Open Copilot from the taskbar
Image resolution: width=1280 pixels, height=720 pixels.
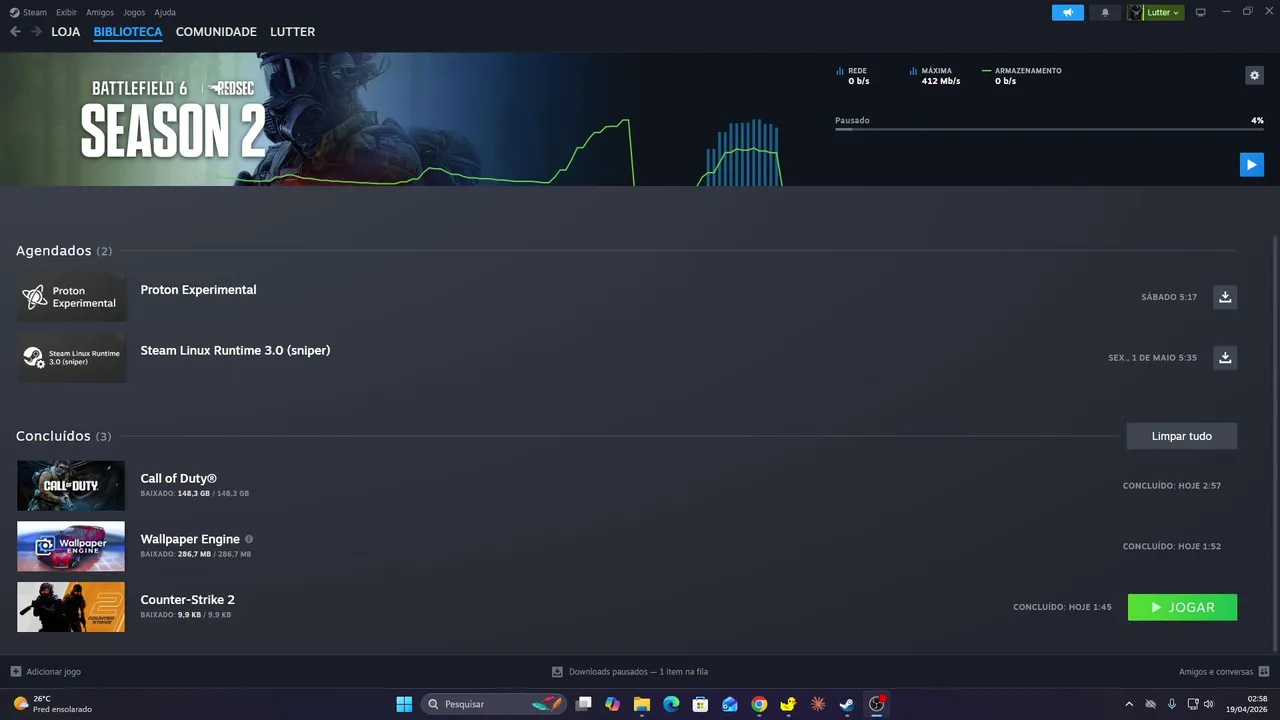pos(613,704)
